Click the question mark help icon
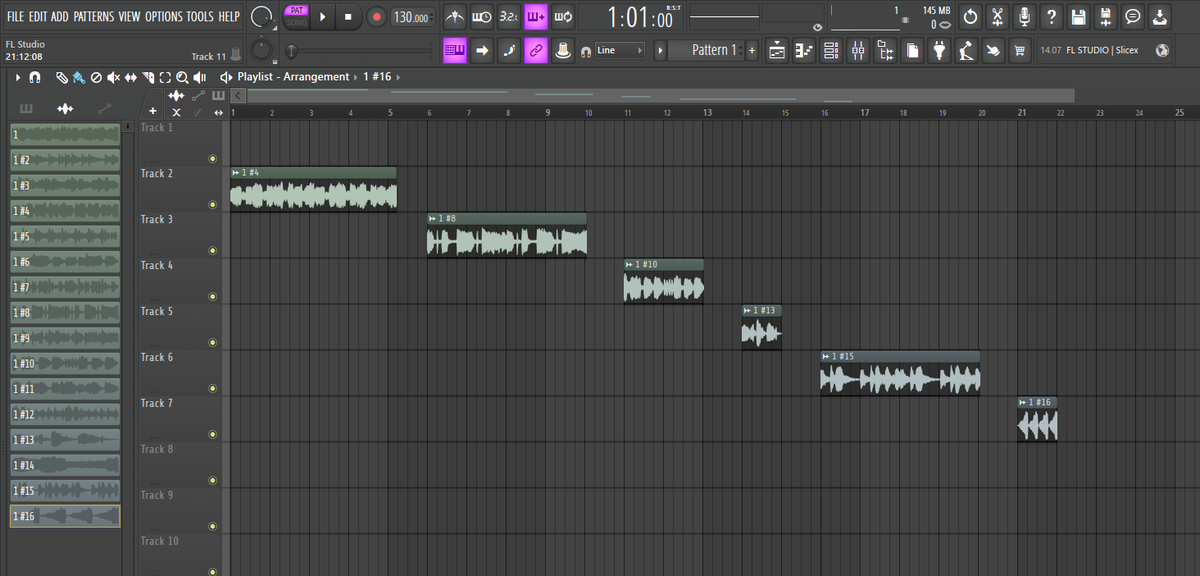Screen dimensions: 1200x576 [1051, 17]
